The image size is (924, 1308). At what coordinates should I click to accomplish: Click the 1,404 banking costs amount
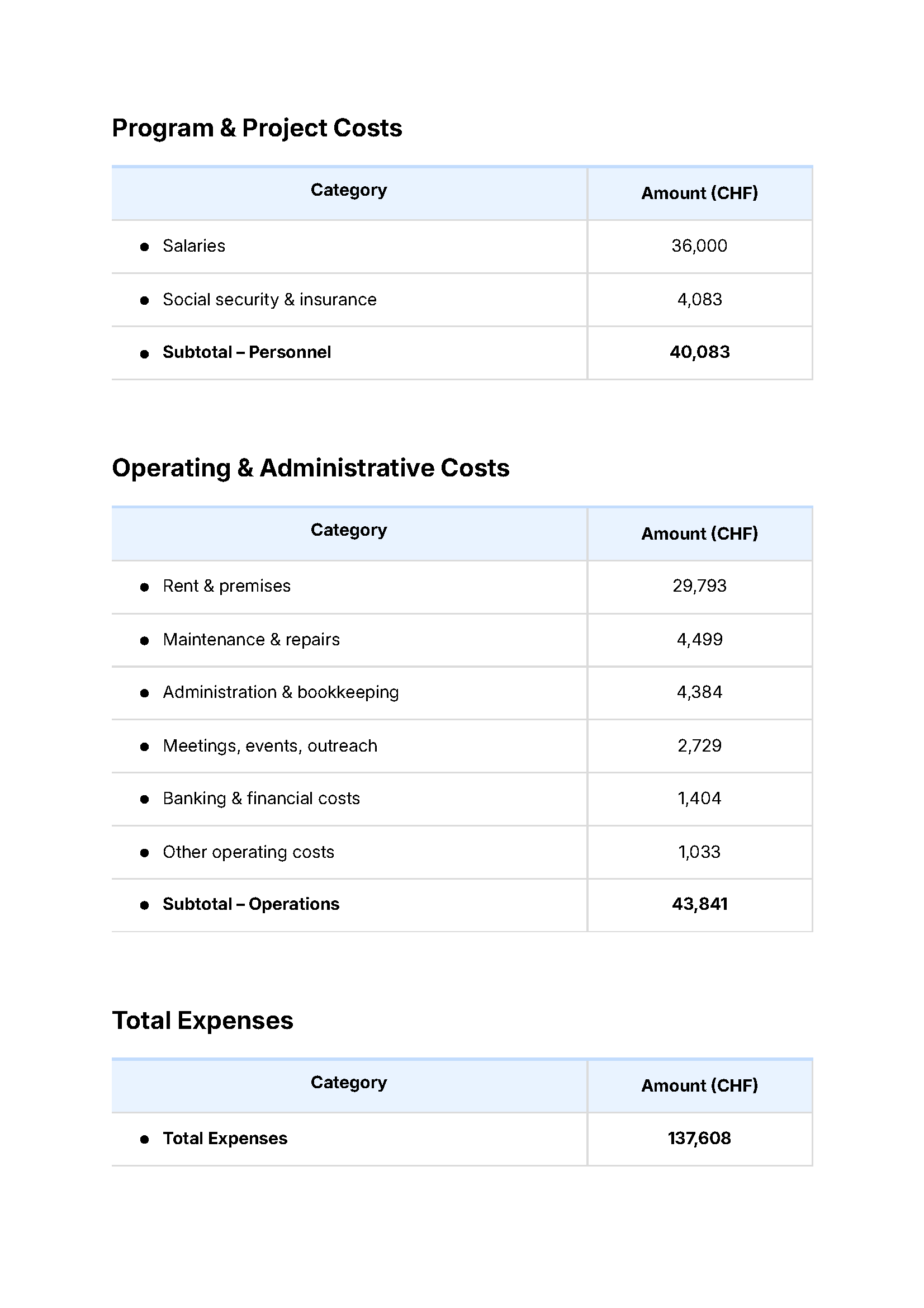tap(699, 799)
